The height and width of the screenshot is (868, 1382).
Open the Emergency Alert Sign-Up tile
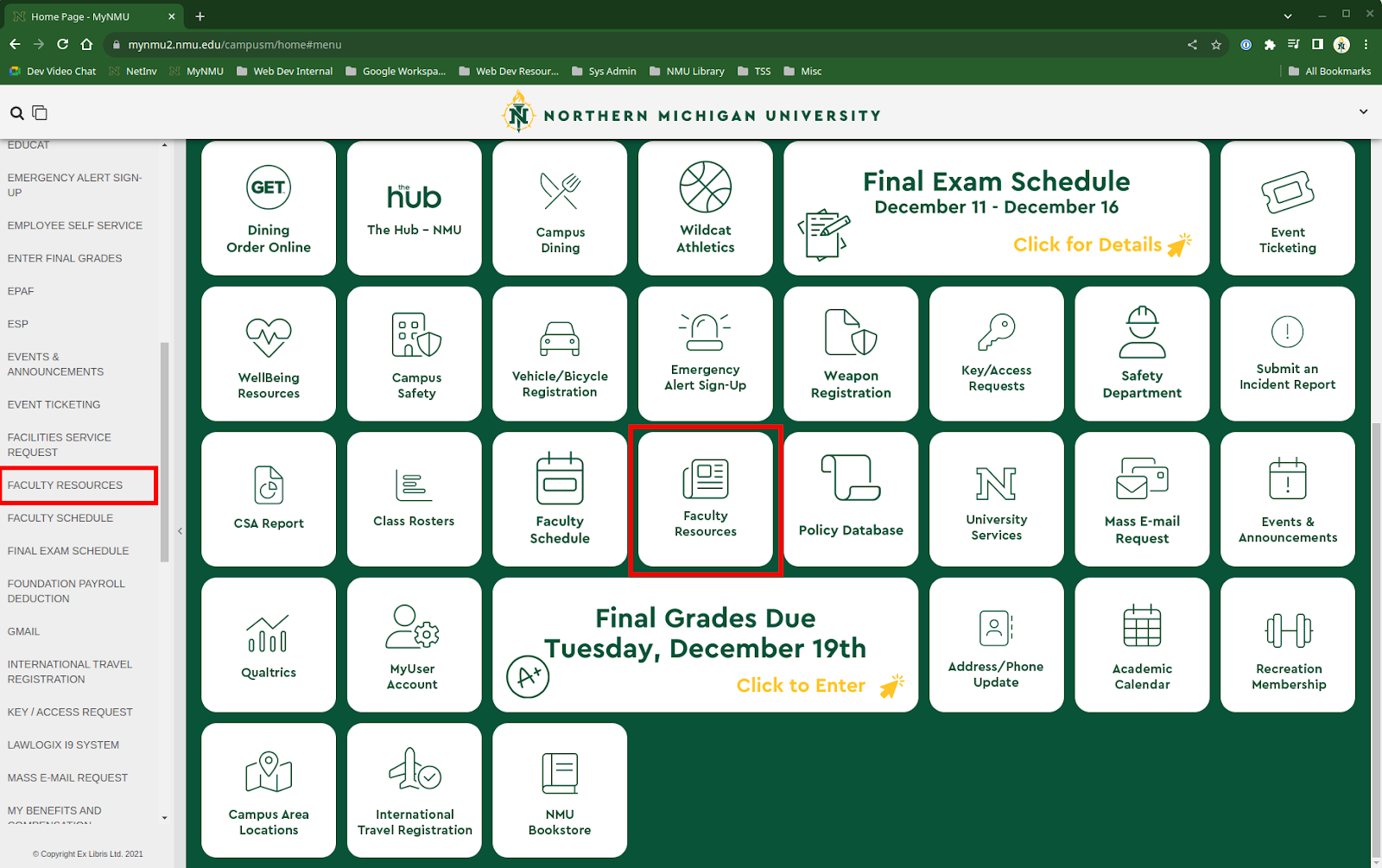tap(706, 354)
